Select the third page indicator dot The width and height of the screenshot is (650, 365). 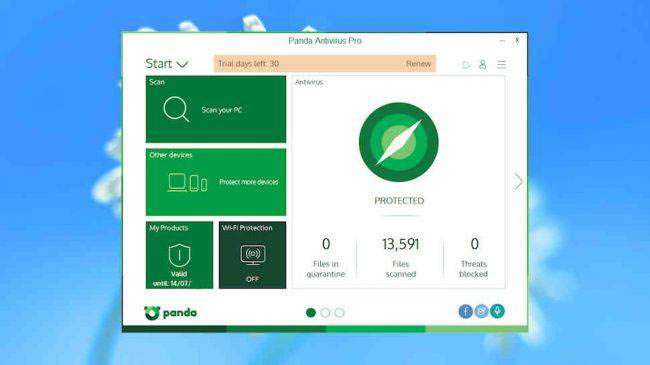(340, 313)
